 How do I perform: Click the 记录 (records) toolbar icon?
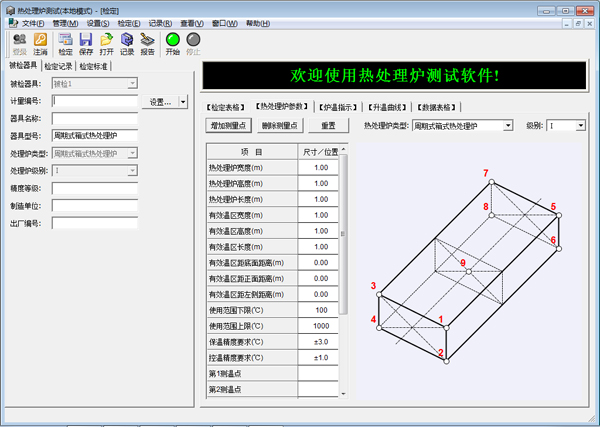click(126, 42)
